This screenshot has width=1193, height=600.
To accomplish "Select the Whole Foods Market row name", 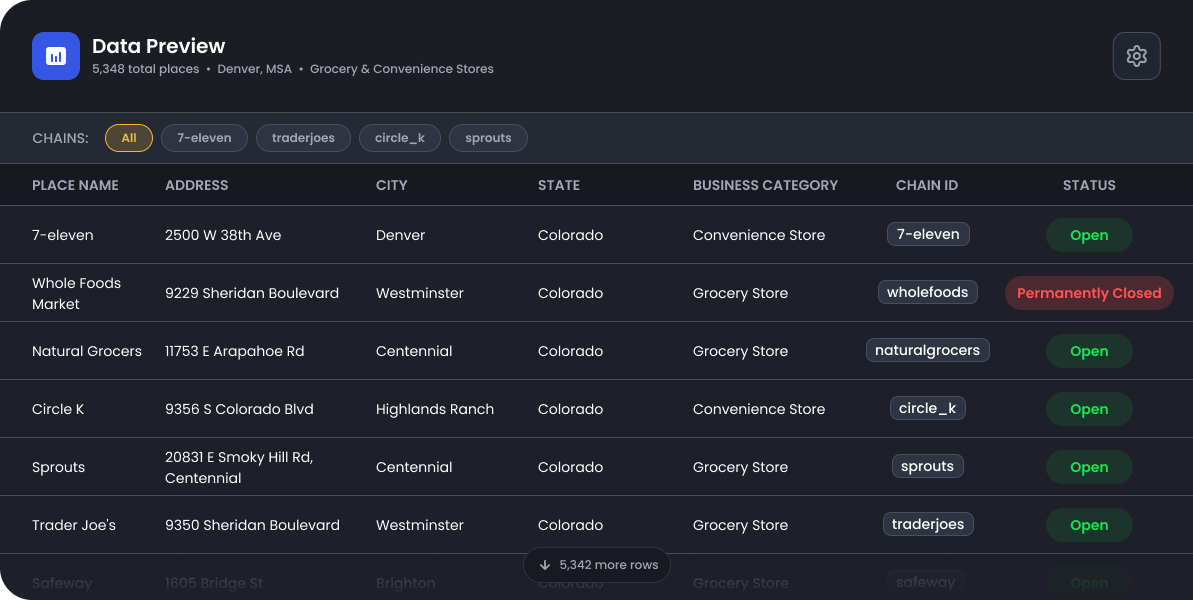I will tap(76, 293).
